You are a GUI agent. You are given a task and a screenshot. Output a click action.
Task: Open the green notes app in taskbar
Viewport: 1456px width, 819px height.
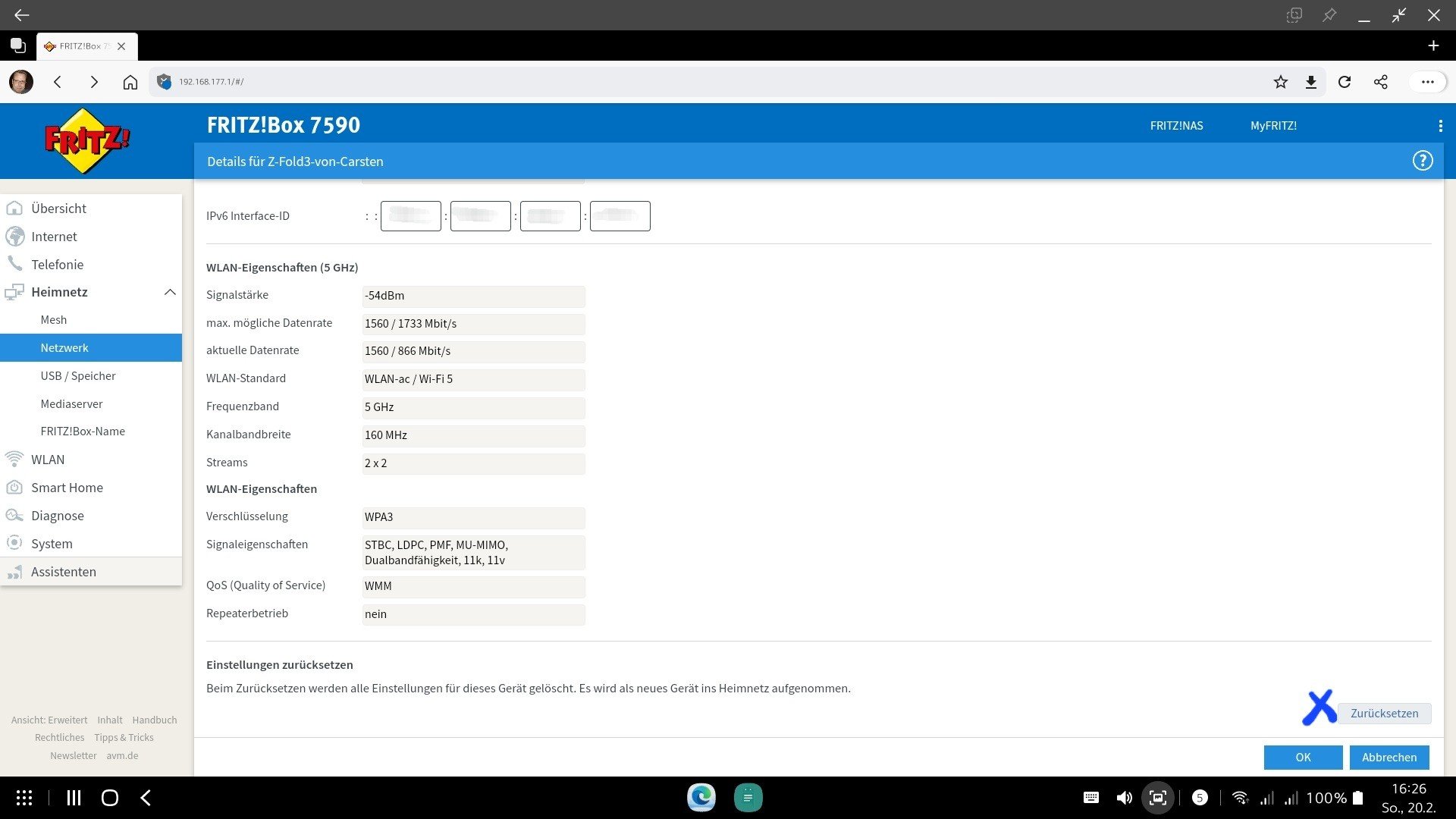click(748, 798)
